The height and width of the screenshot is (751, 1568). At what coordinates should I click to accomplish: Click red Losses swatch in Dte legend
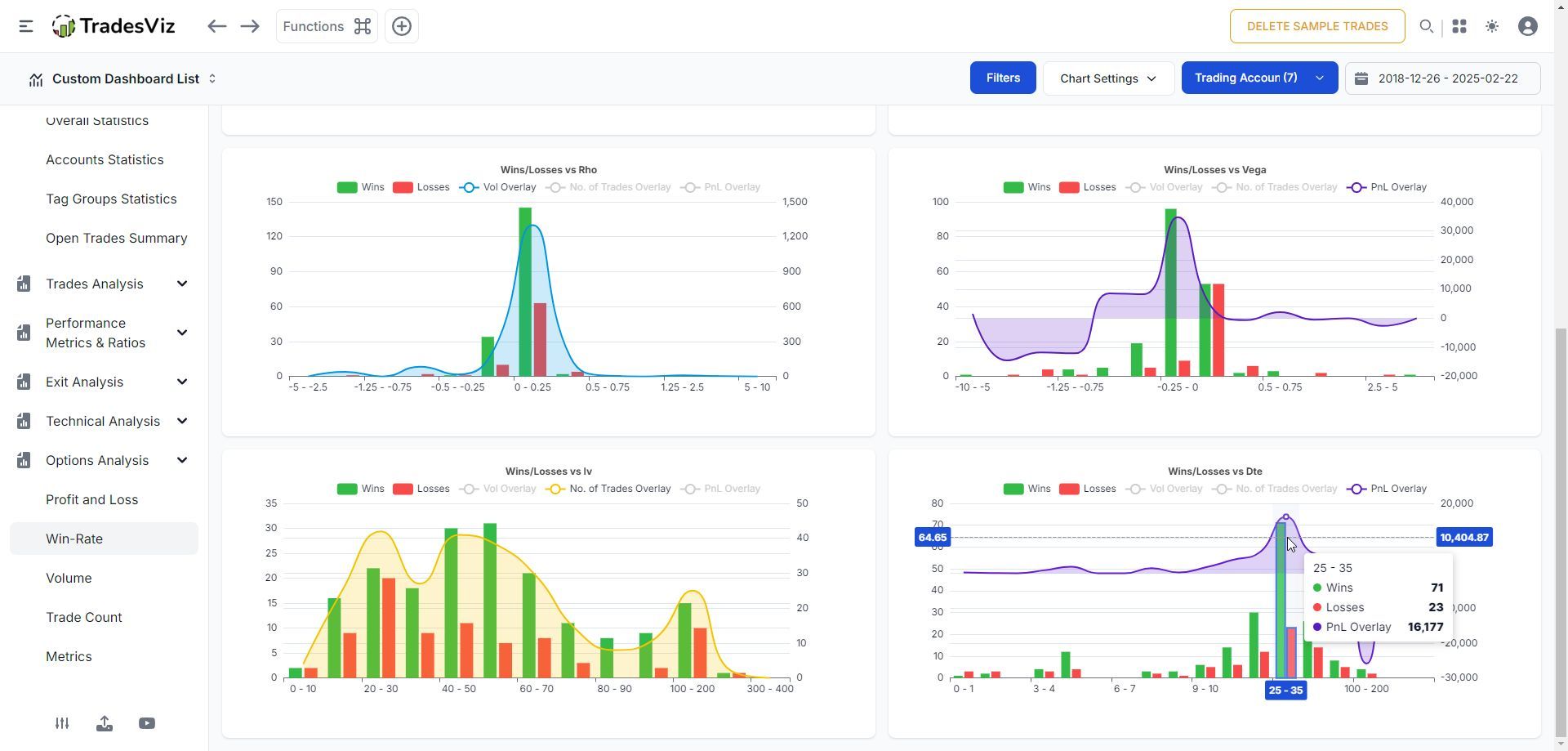pos(1068,489)
